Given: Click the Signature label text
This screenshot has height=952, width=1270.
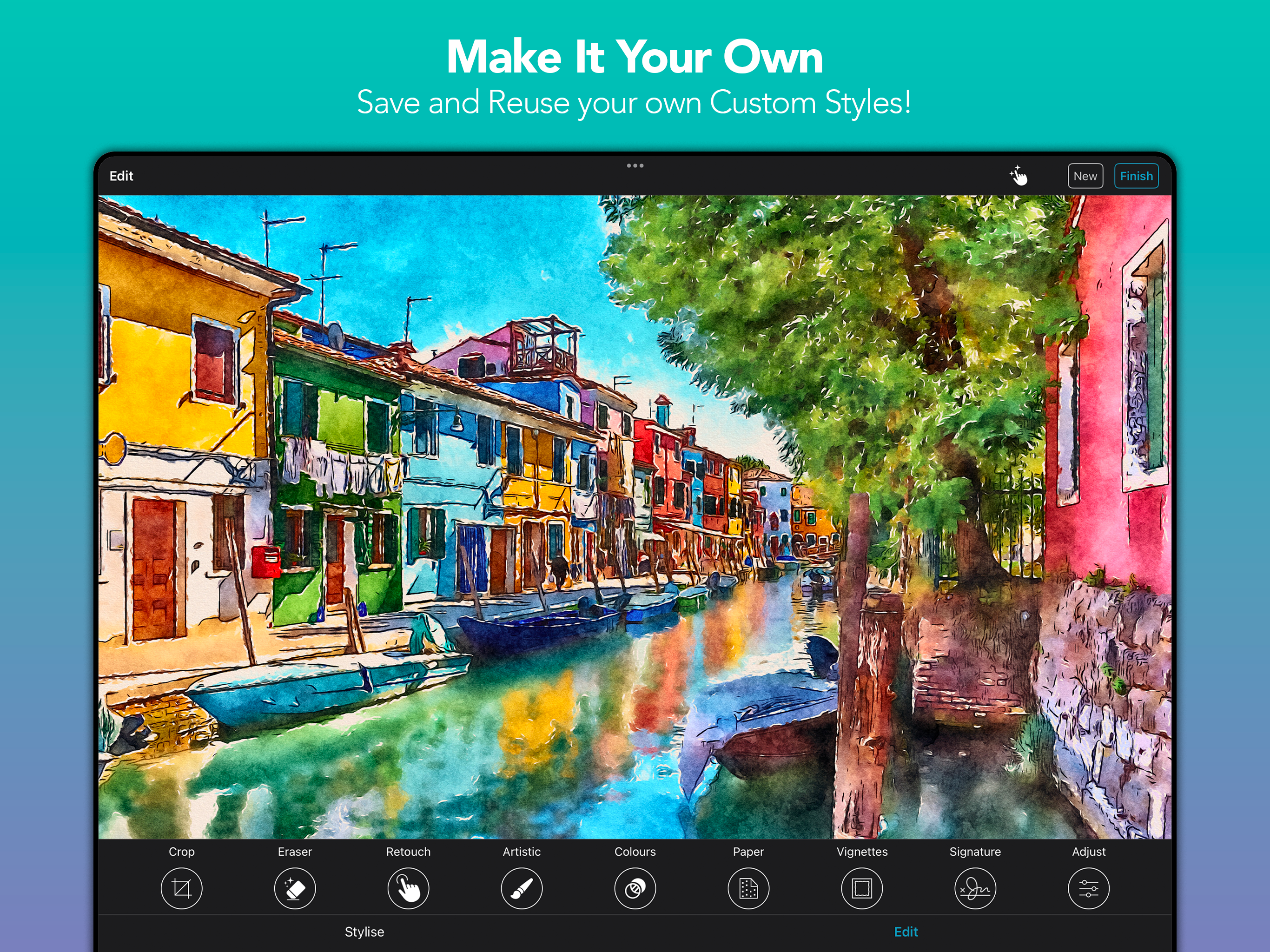Looking at the screenshot, I should 975,852.
